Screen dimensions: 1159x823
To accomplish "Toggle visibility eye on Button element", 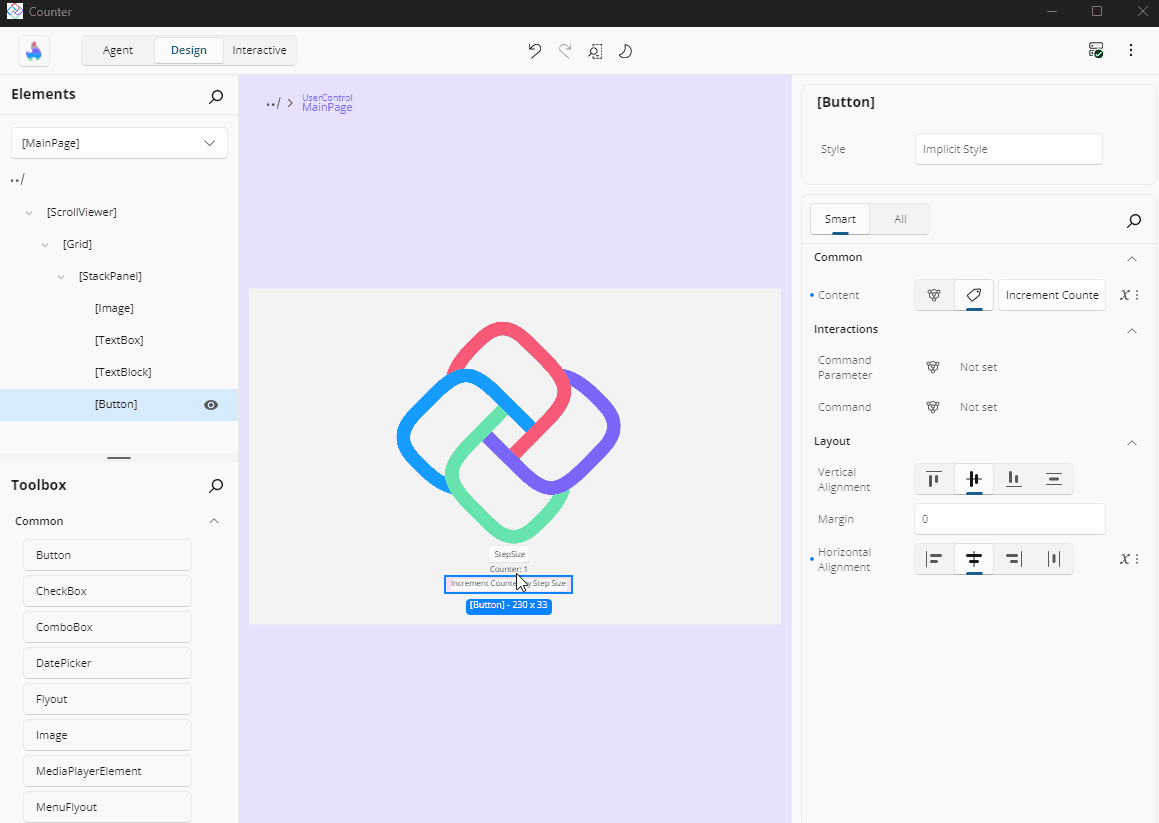I will click(x=211, y=405).
